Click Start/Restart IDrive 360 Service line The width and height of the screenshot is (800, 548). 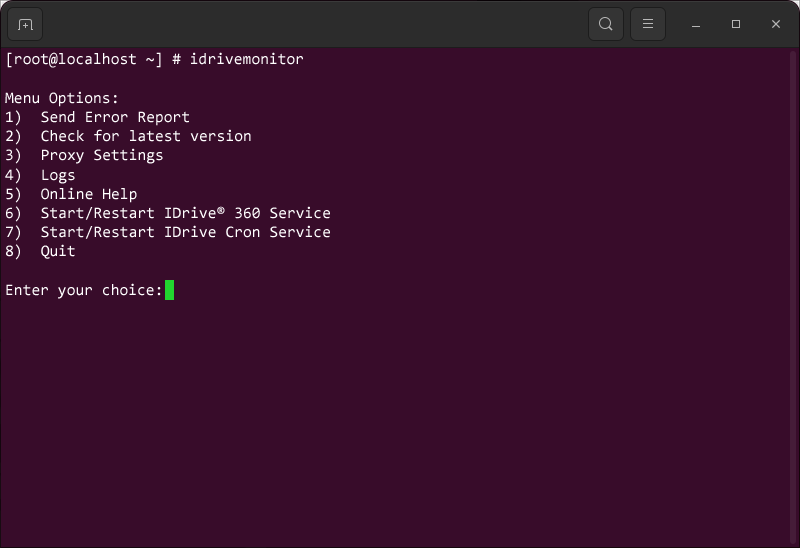coord(185,213)
